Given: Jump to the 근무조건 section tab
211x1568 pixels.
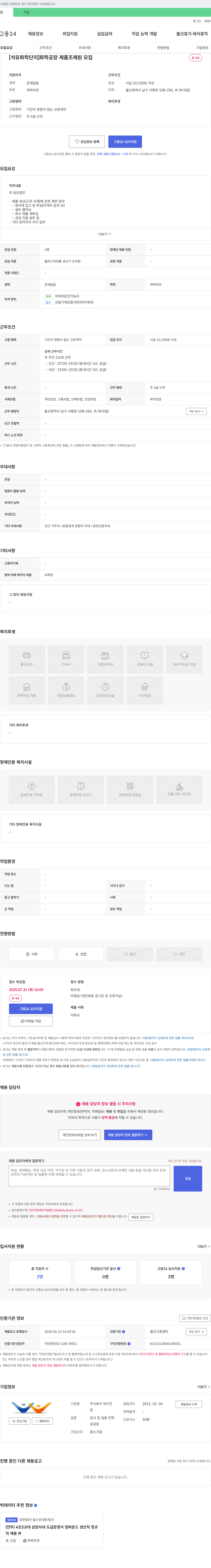Looking at the screenshot, I should click(x=46, y=47).
